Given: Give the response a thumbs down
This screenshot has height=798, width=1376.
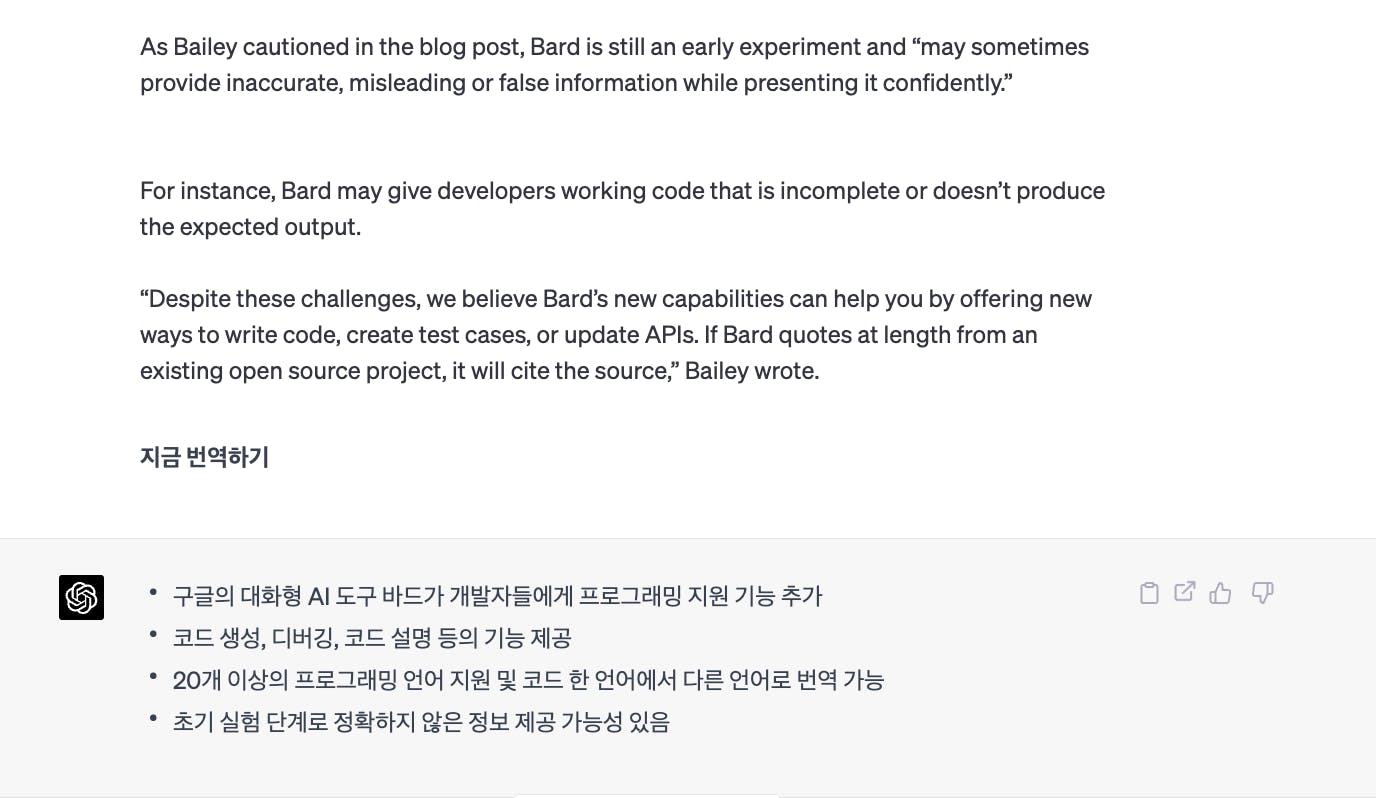Looking at the screenshot, I should tap(1263, 593).
